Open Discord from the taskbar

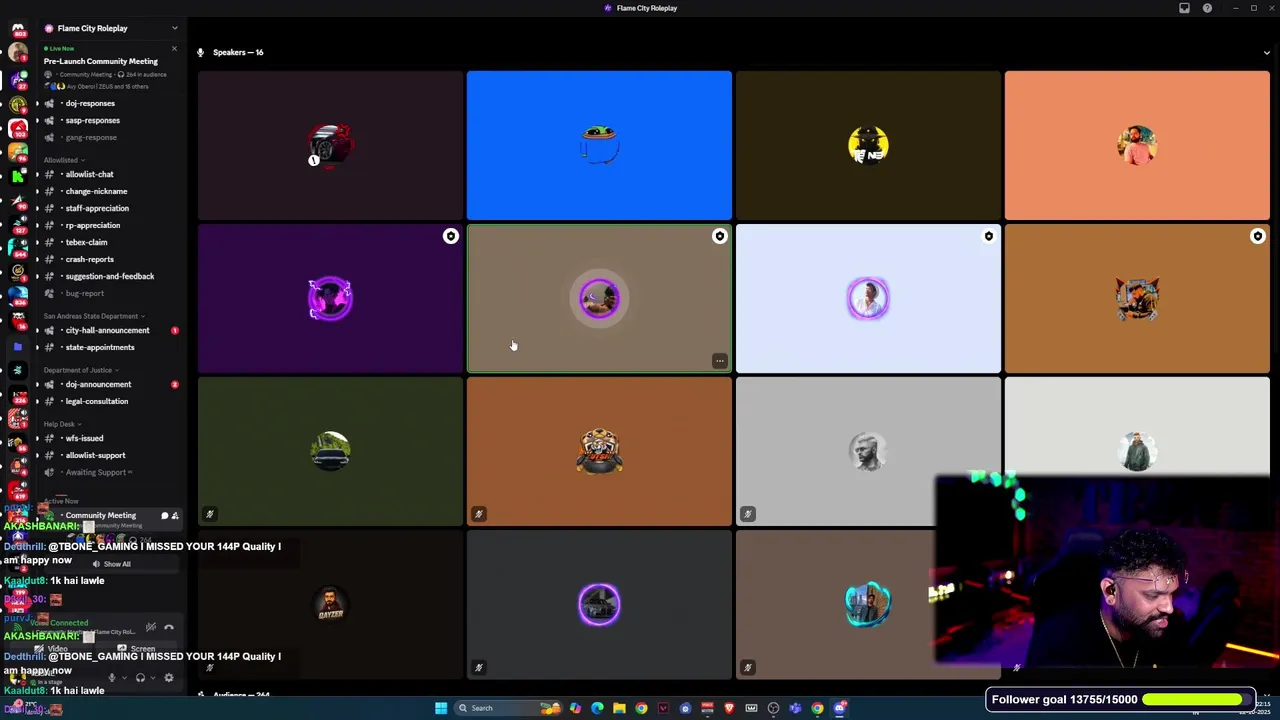(x=839, y=708)
